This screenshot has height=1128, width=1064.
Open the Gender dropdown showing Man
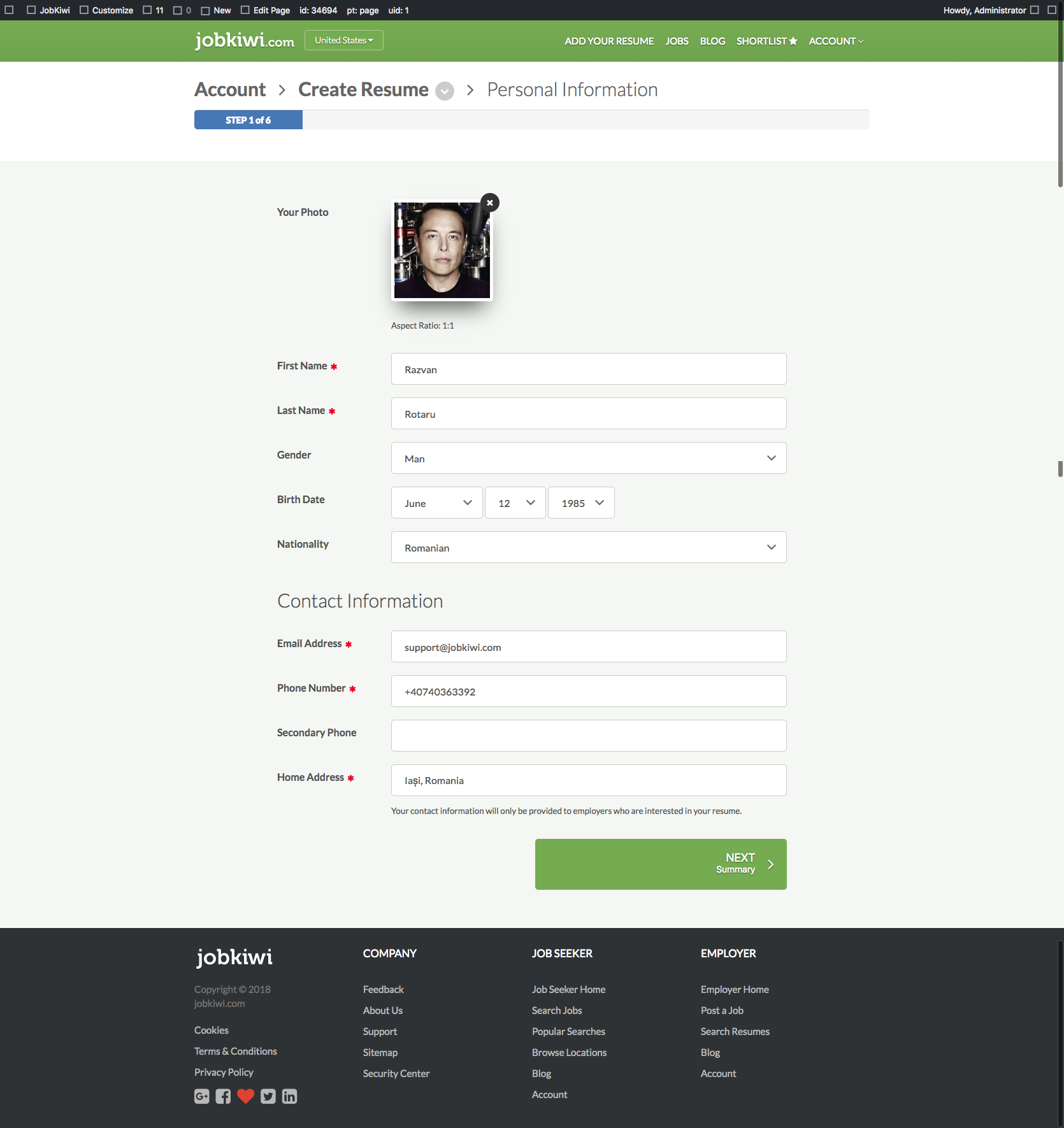(x=589, y=458)
